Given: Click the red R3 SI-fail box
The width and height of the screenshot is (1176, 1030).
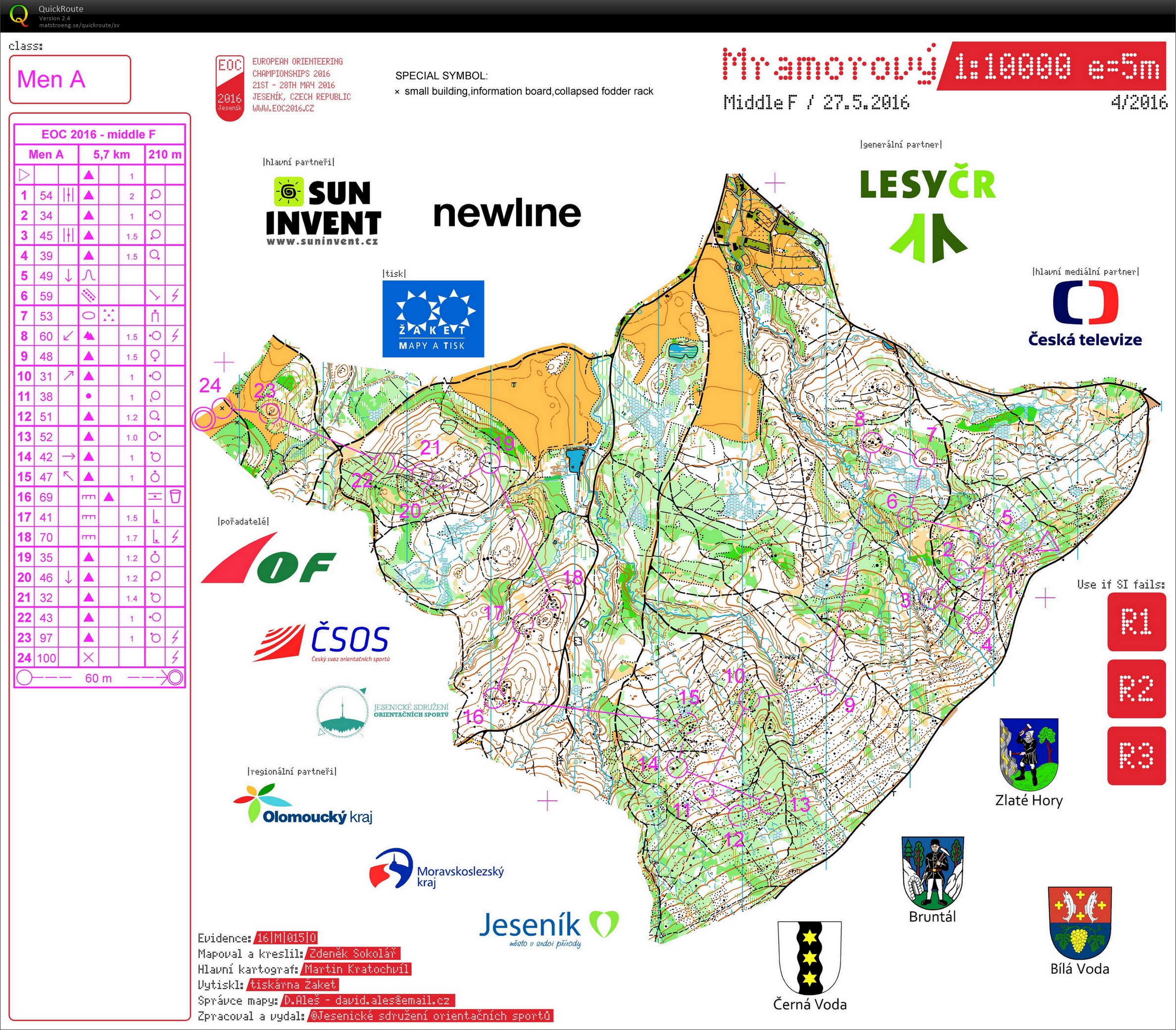Looking at the screenshot, I should pyautogui.click(x=1136, y=756).
